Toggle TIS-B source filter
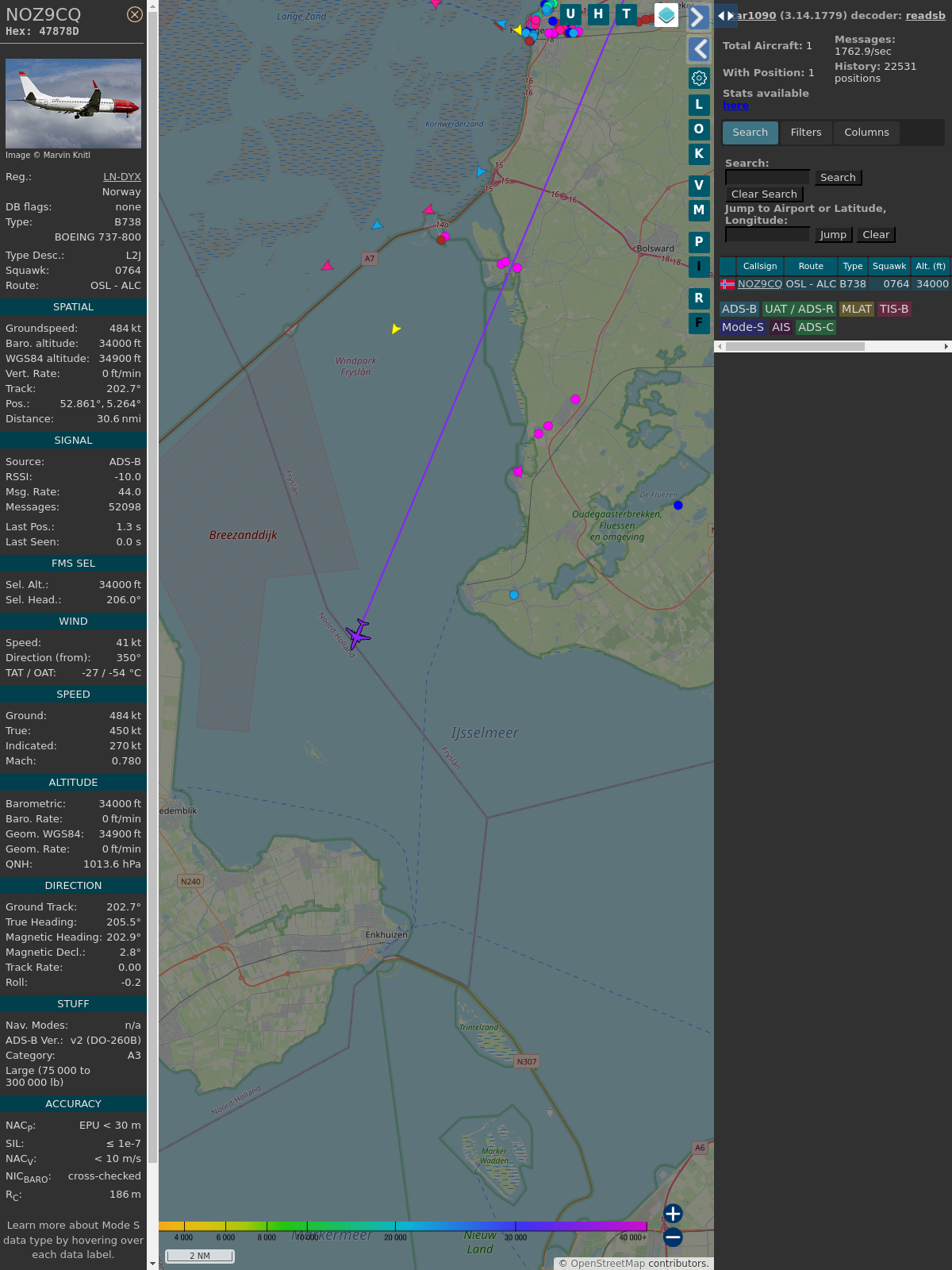This screenshot has width=952, height=1270. (893, 310)
